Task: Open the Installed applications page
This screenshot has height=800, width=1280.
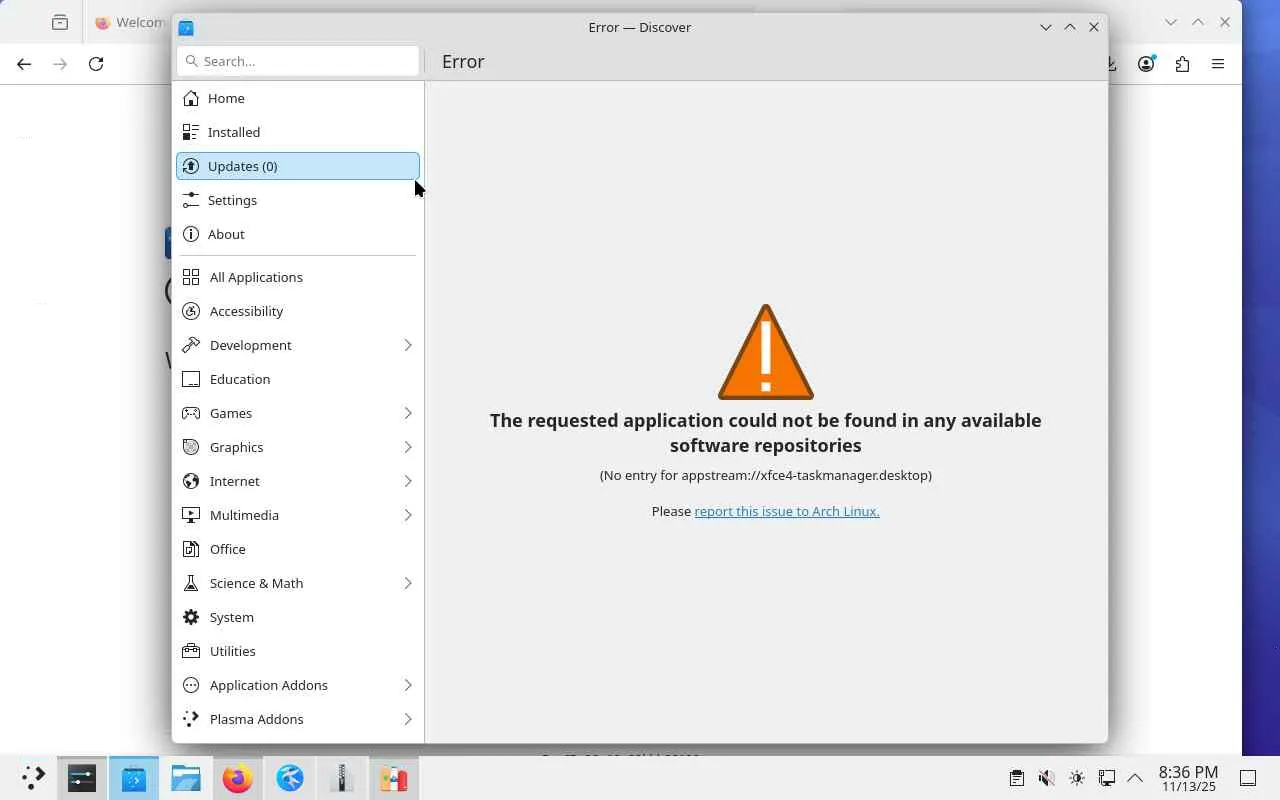Action: coord(298,132)
